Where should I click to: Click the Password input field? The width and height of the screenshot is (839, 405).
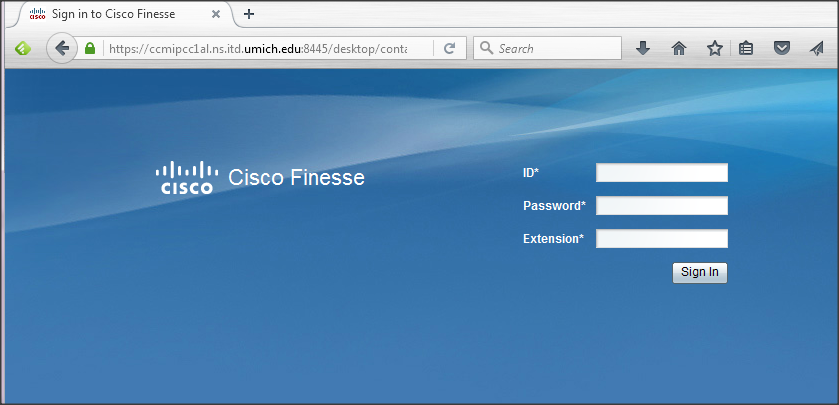tap(662, 205)
